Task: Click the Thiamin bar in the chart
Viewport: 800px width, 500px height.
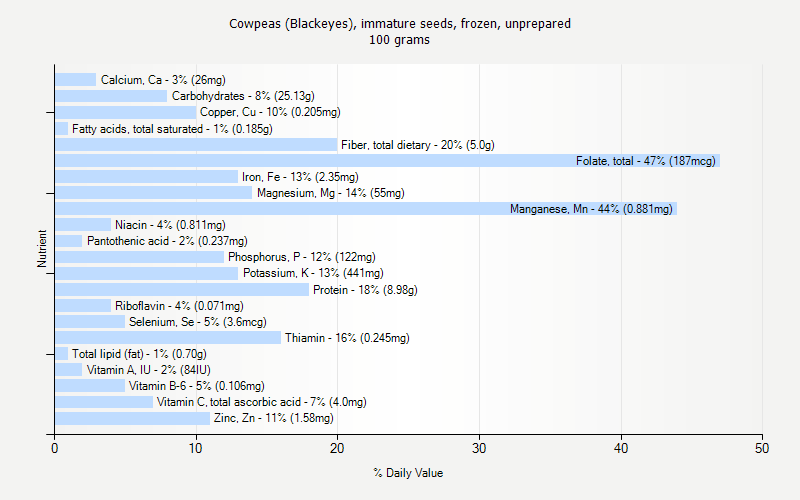Action: tap(168, 338)
